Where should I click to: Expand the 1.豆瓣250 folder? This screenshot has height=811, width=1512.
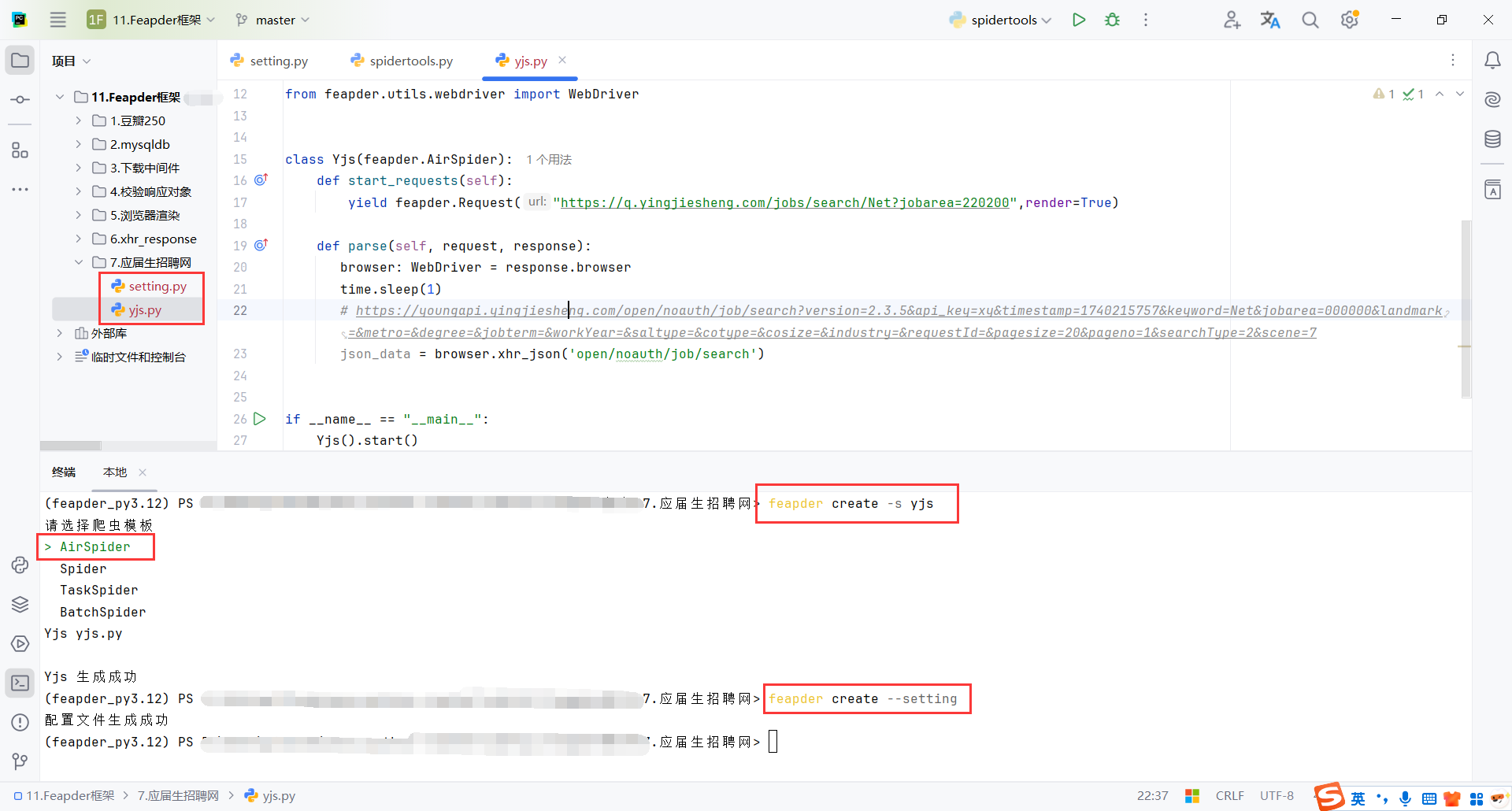click(x=77, y=120)
